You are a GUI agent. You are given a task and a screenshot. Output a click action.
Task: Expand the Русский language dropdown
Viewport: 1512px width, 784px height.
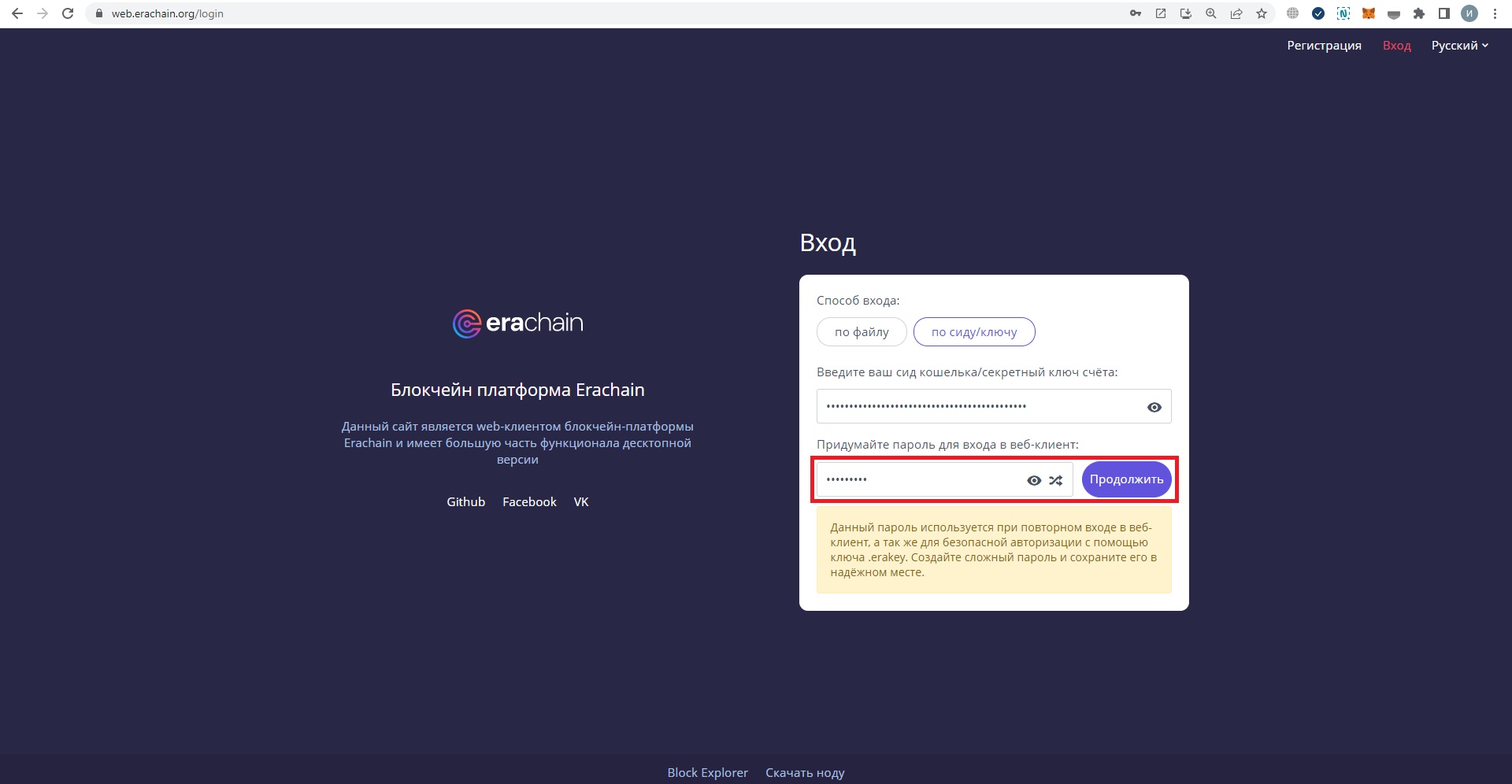1459,46
